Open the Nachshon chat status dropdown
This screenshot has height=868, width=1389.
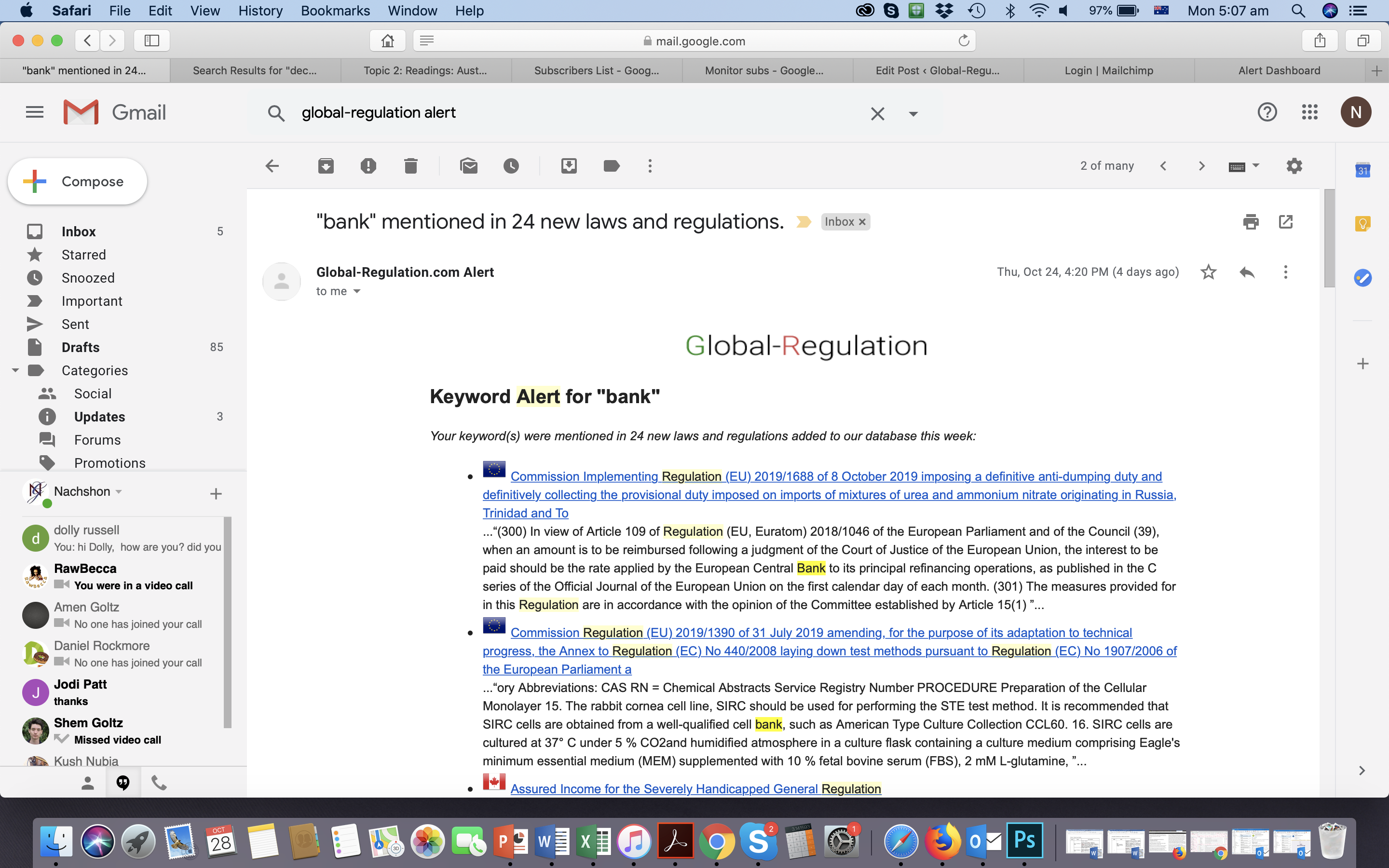coord(119,492)
